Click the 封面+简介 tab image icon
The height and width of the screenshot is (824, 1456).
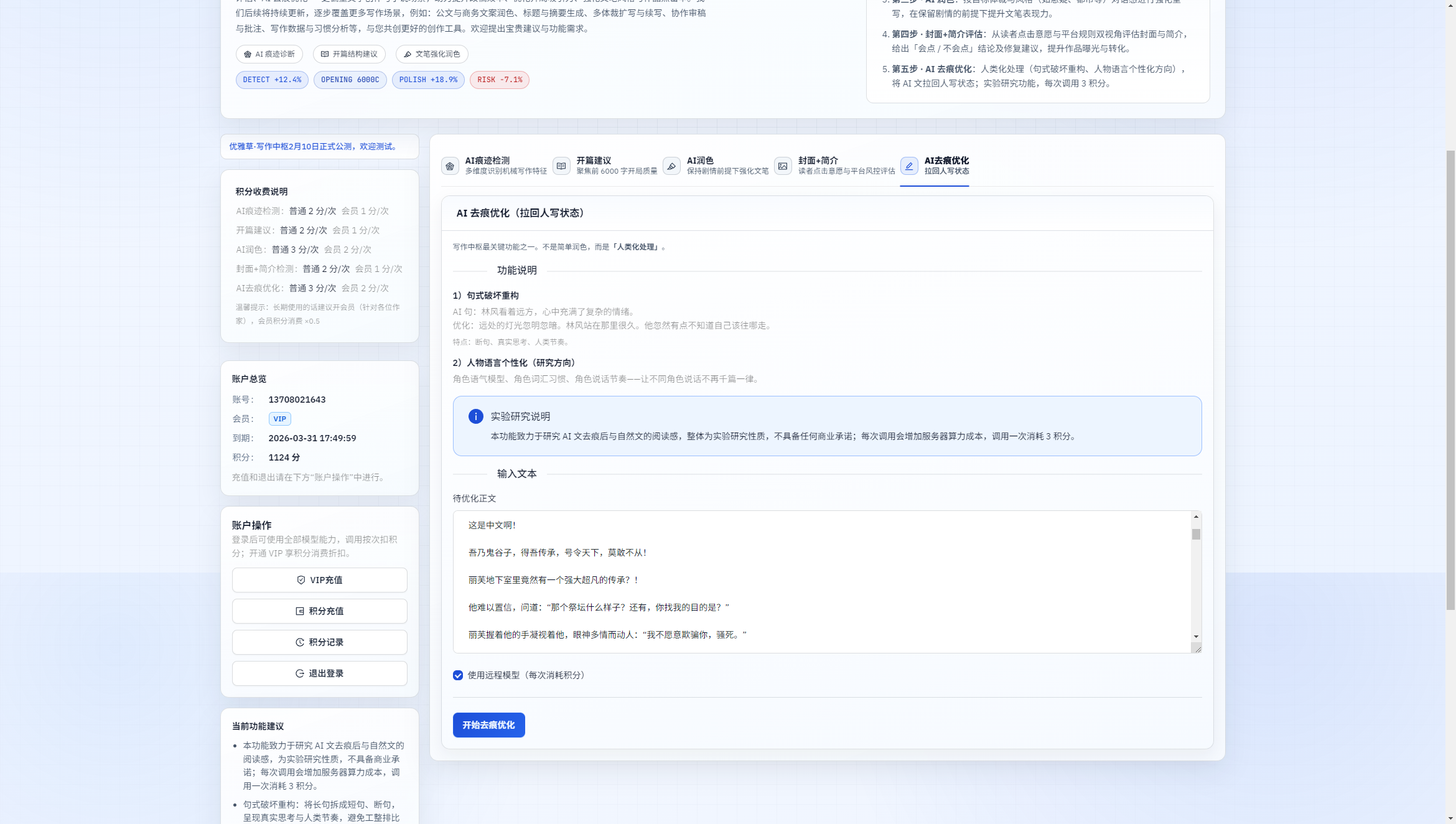coord(783,166)
